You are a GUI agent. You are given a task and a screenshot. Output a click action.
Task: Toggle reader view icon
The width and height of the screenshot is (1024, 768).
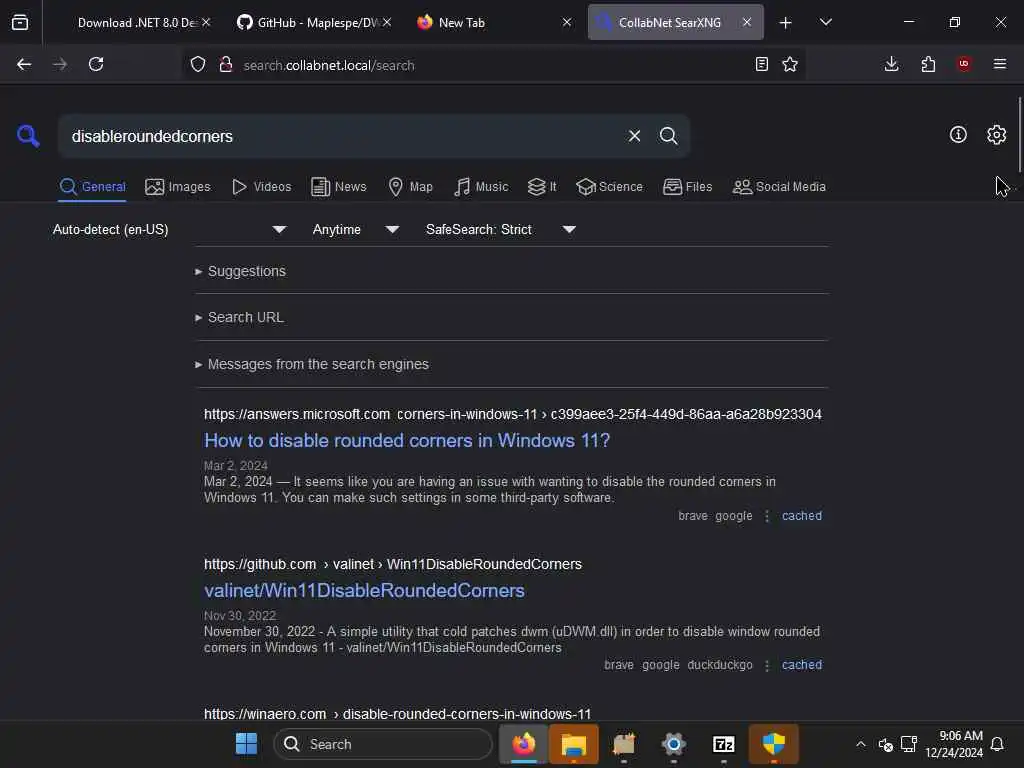point(761,64)
